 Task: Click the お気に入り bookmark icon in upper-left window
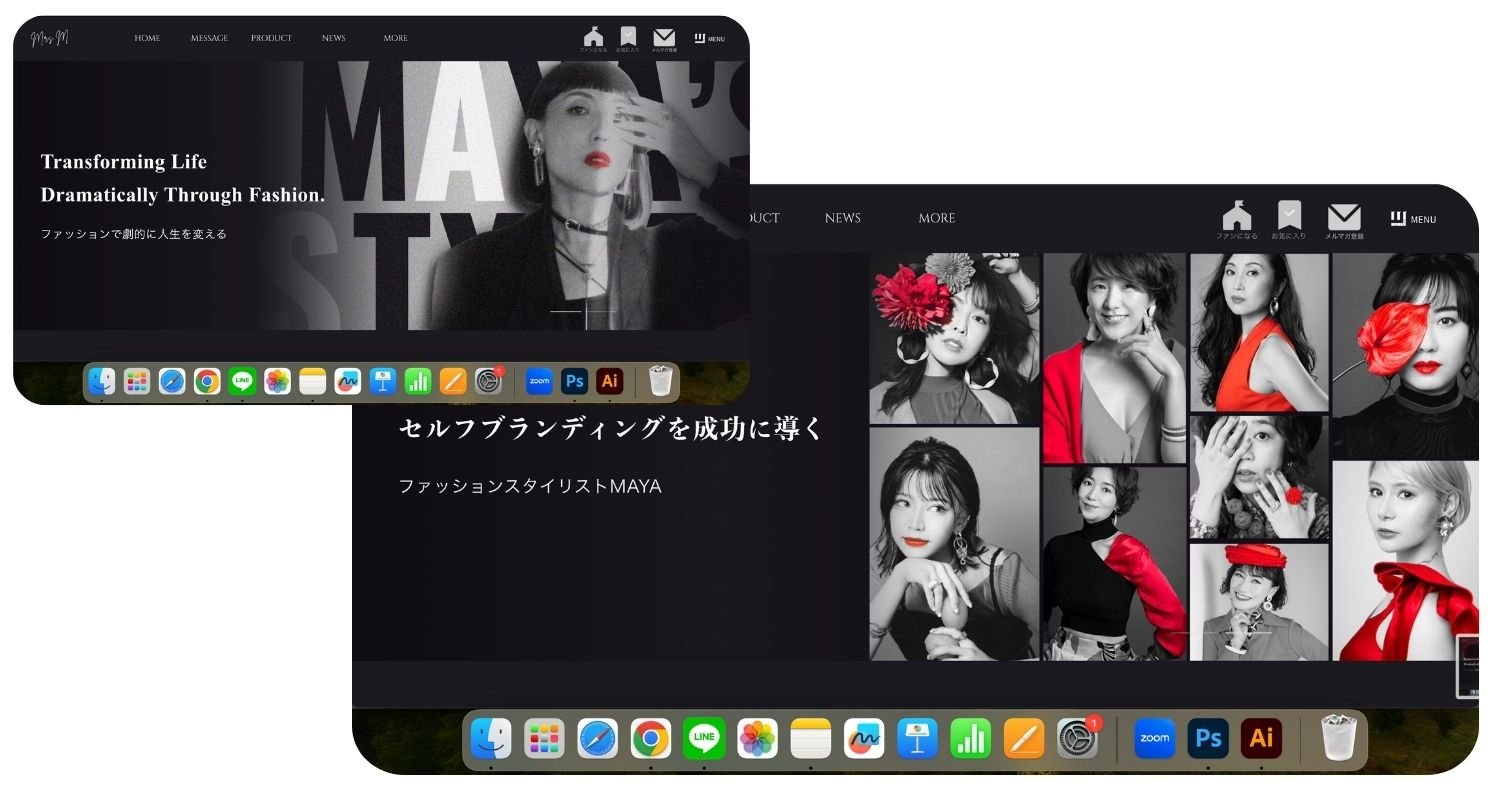(627, 37)
